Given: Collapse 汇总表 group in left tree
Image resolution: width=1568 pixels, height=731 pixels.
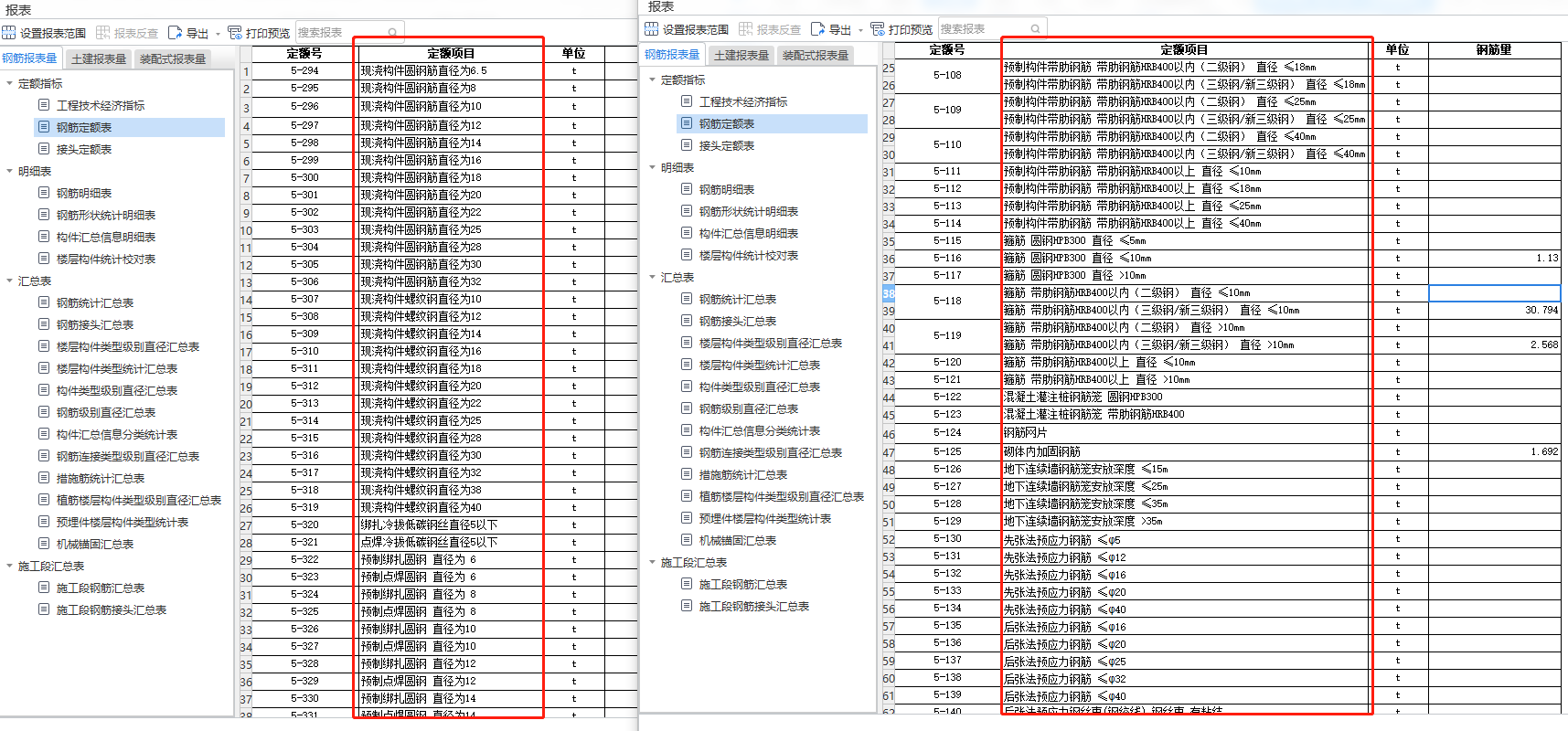Looking at the screenshot, I should [x=10, y=281].
